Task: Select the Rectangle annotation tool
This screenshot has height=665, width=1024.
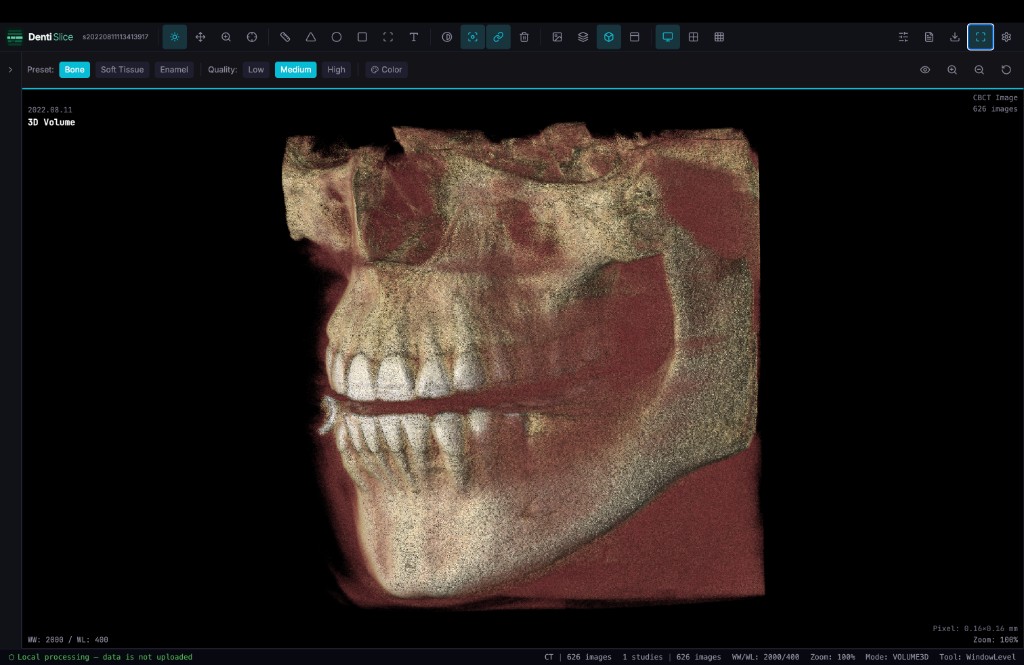Action: pos(361,36)
